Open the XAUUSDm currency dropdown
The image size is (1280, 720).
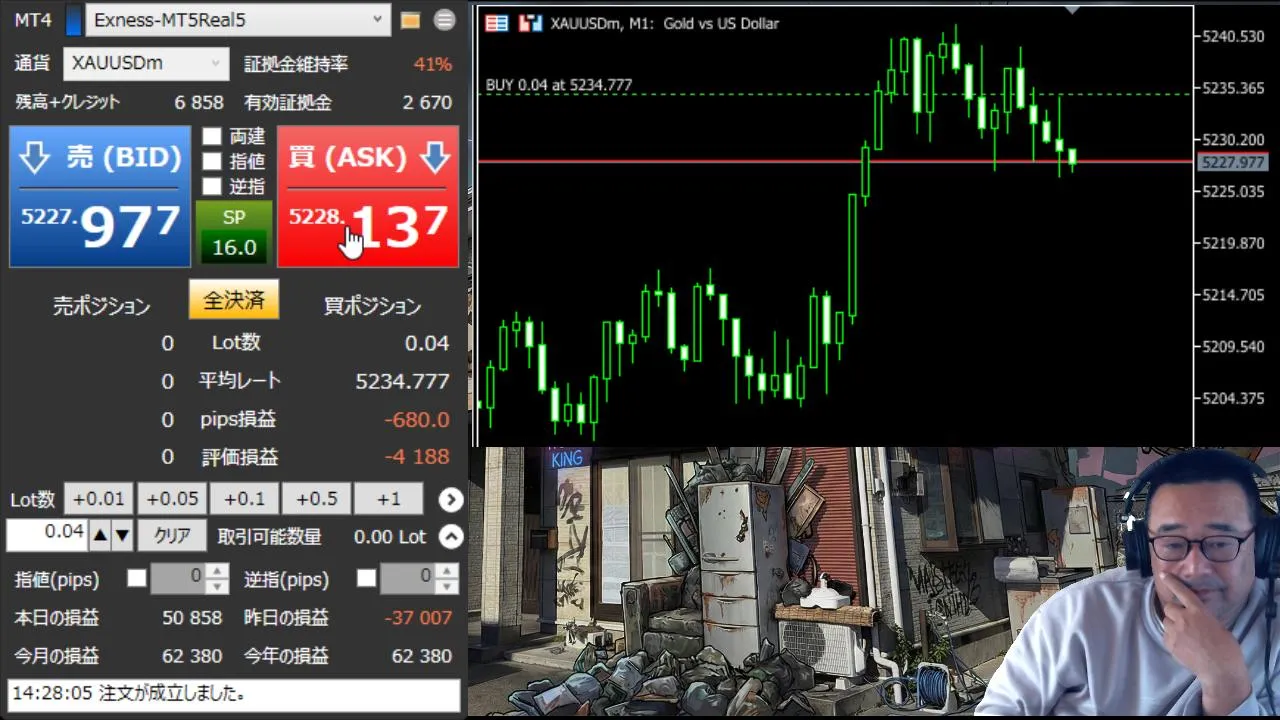pyautogui.click(x=146, y=63)
